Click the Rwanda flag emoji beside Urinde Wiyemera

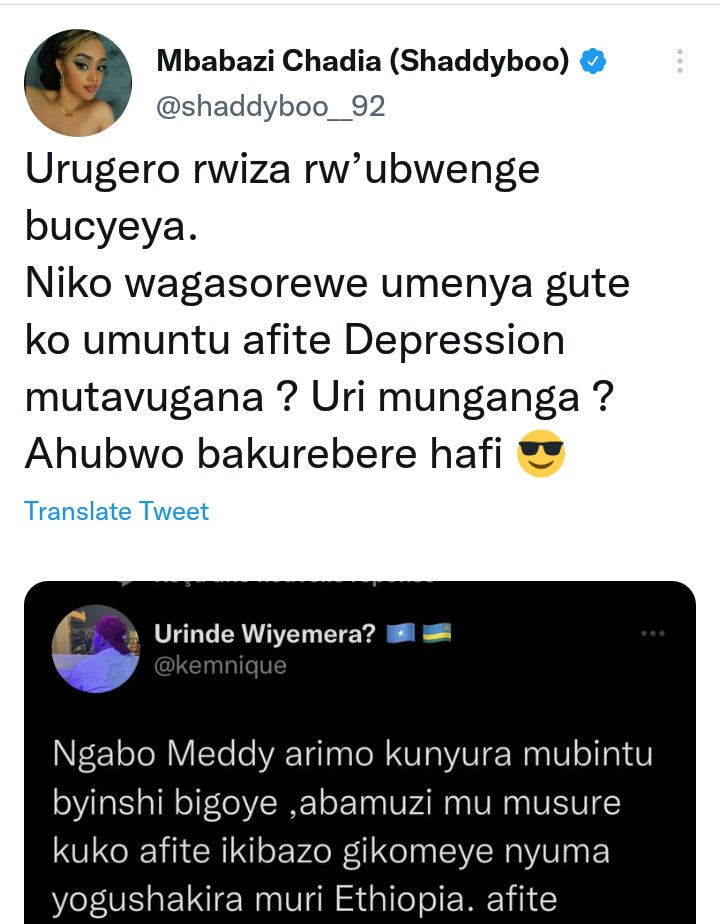coord(437,633)
